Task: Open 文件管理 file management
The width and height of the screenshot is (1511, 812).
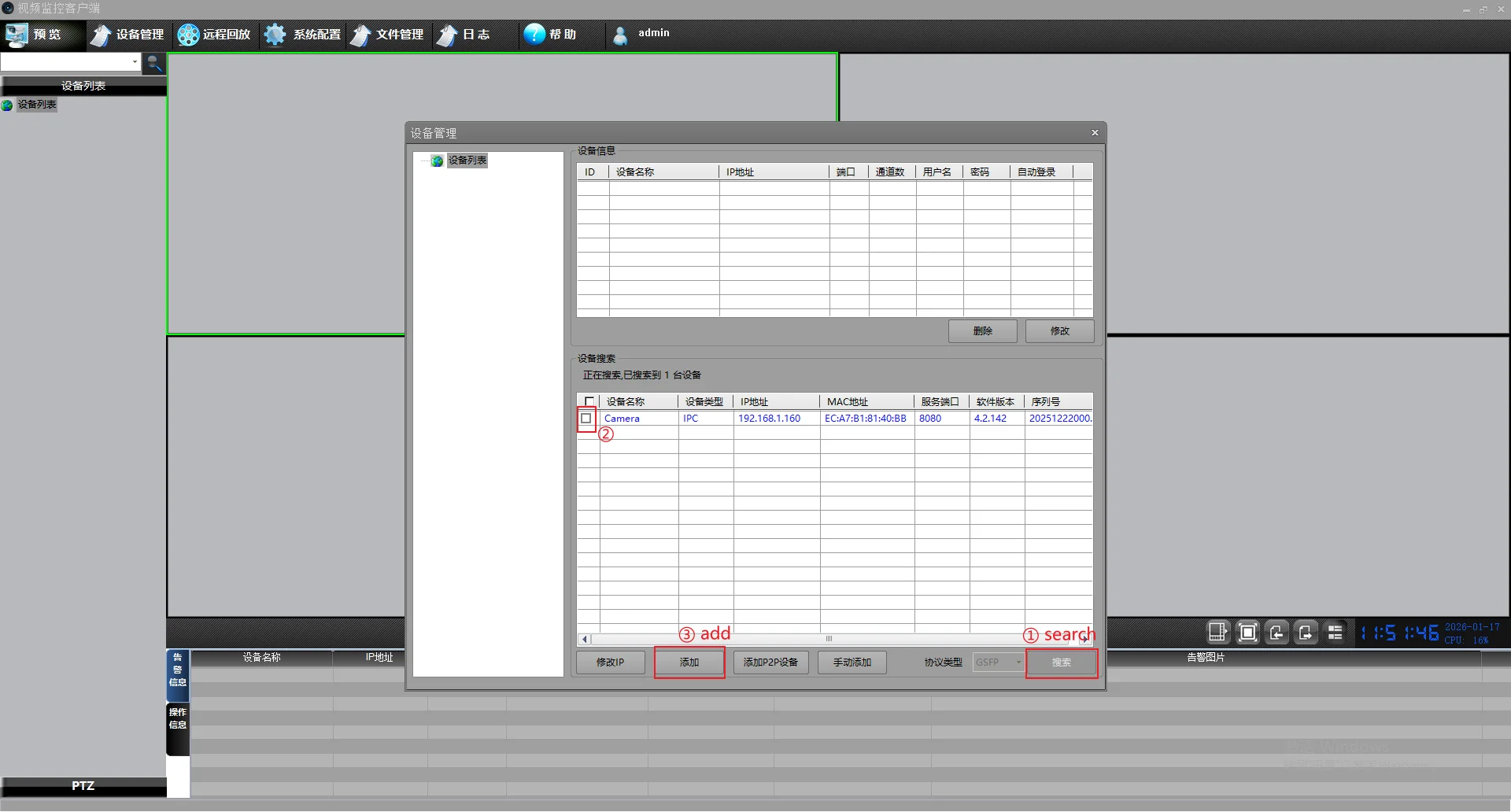Action: 388,35
